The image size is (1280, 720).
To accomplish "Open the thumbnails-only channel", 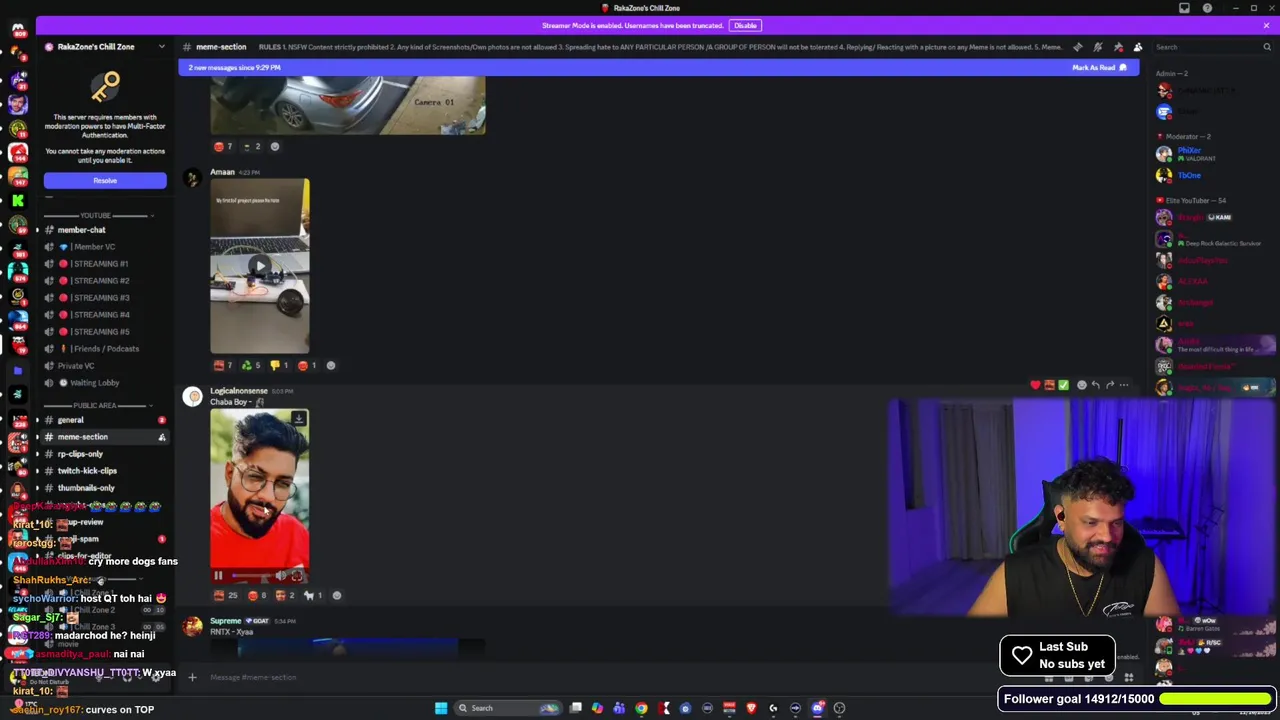I will coord(103,488).
